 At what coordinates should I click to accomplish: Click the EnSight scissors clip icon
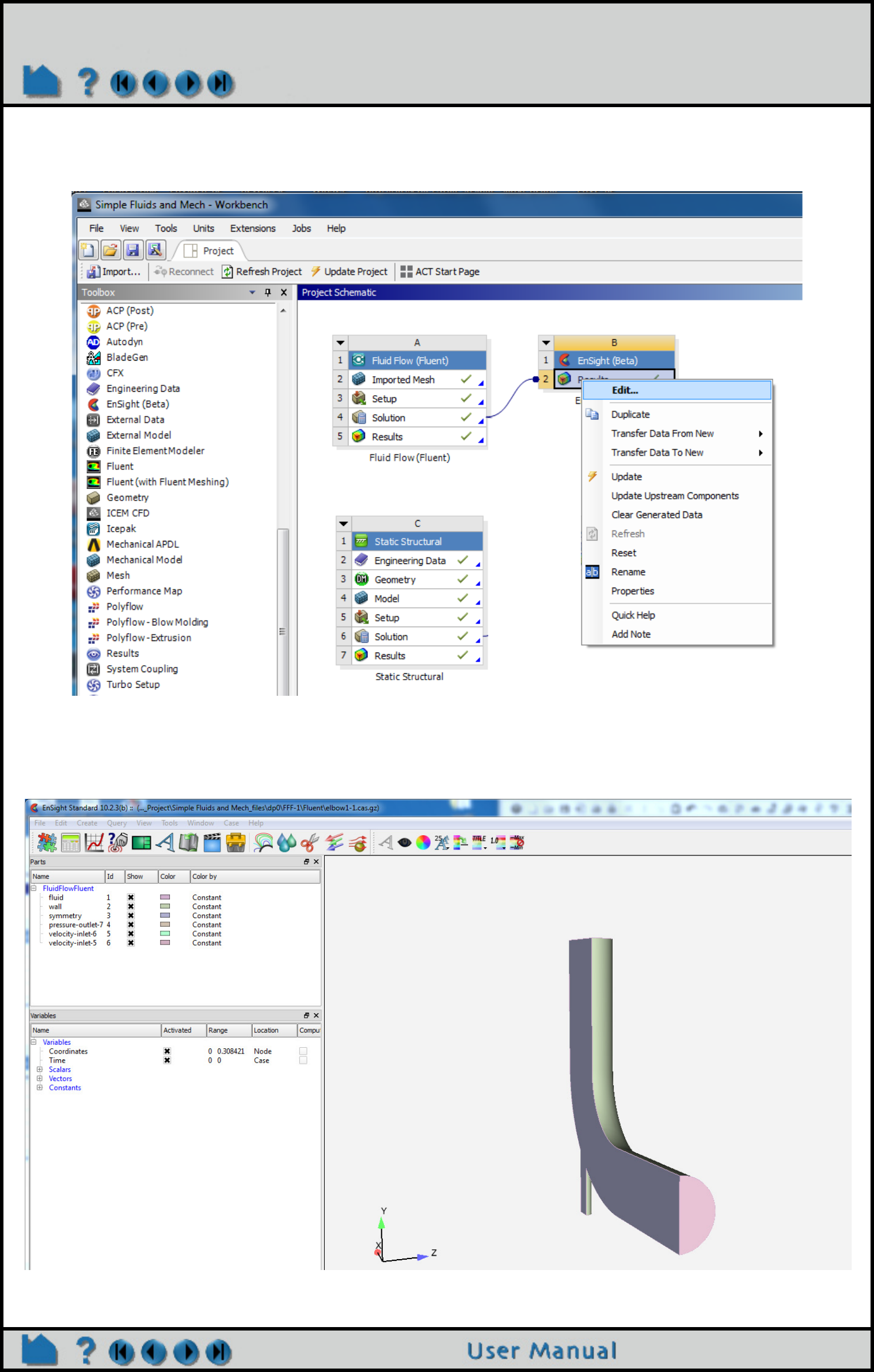coord(310,843)
